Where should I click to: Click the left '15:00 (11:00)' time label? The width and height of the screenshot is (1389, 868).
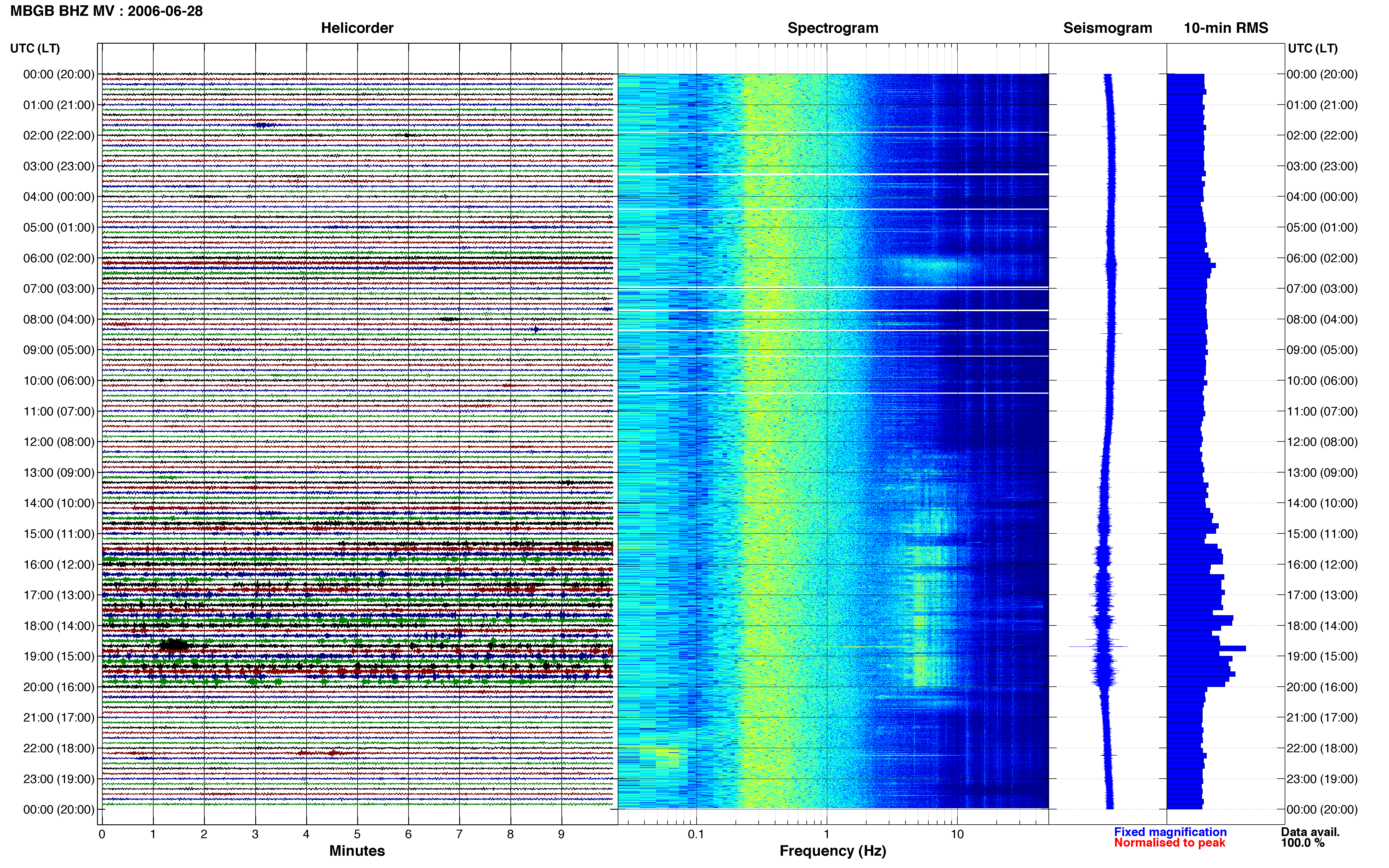[59, 534]
